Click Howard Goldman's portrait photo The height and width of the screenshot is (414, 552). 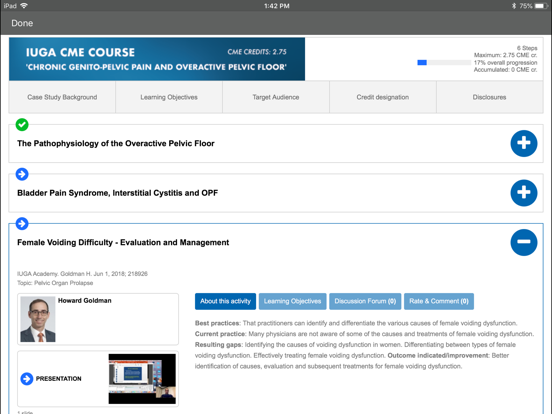38,319
